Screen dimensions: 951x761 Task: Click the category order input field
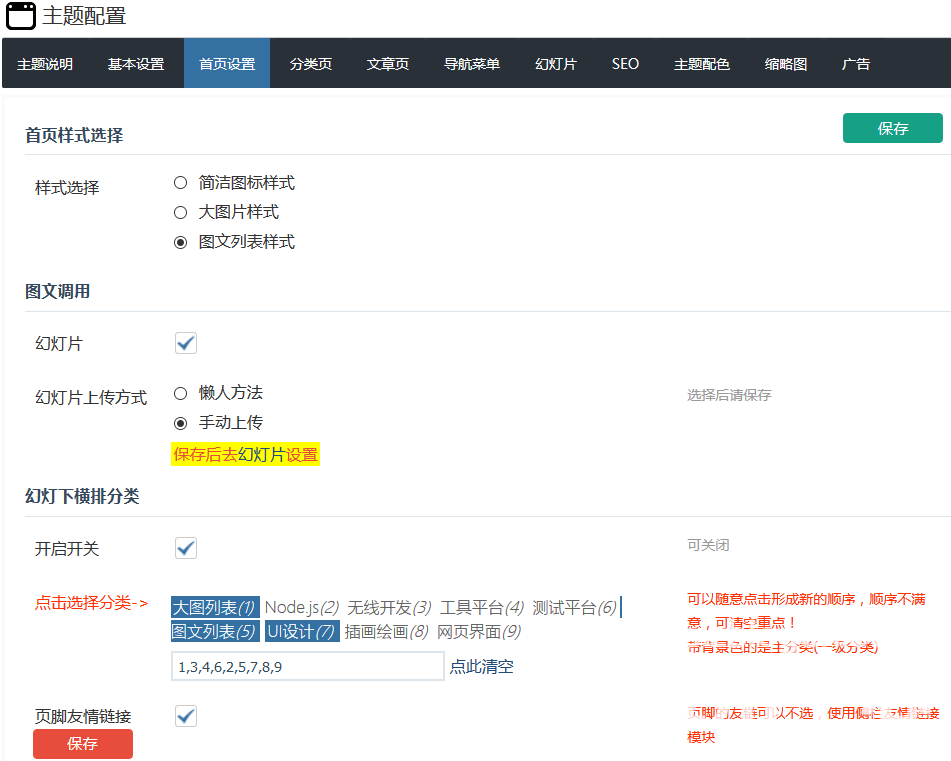coord(307,667)
